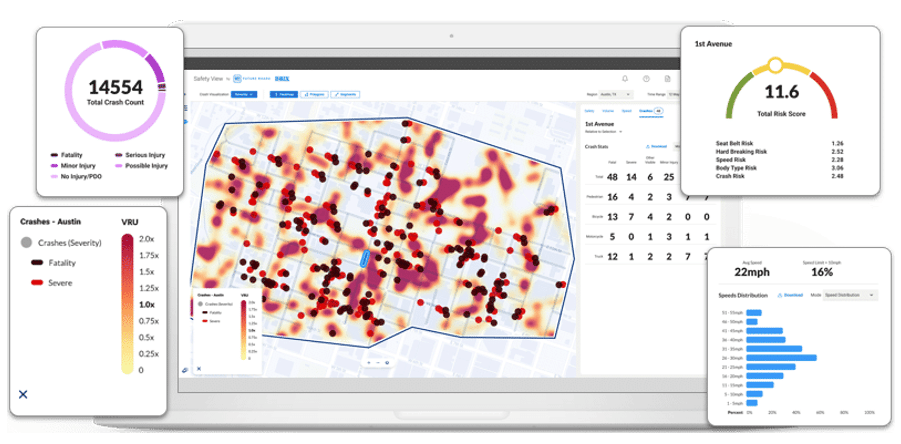Click the Safety View app title
901x444 pixels.
[x=208, y=79]
